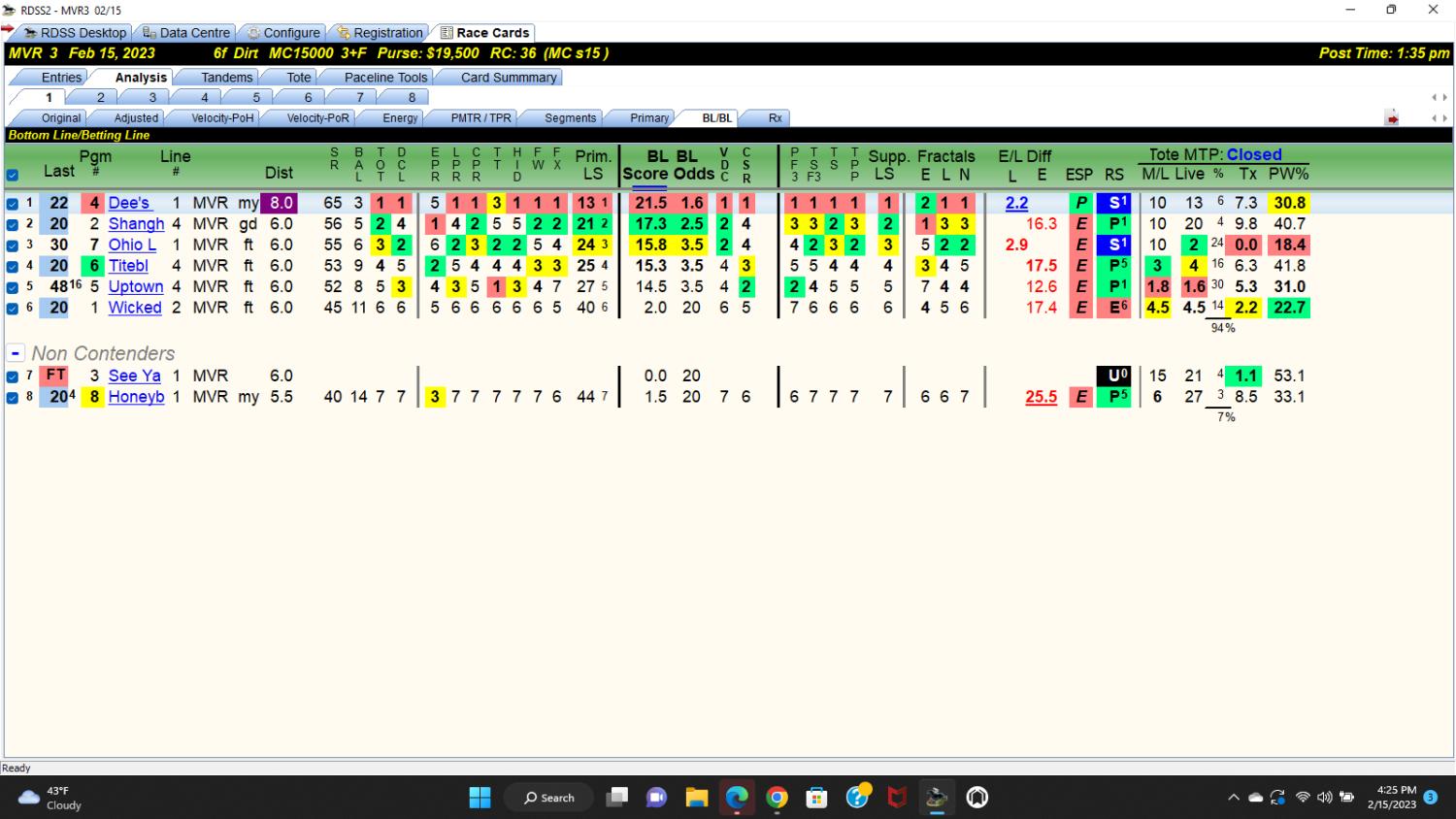This screenshot has width=1456, height=819.
Task: Click the blue S1 RS cell for Ohio L
Action: coord(1114,246)
